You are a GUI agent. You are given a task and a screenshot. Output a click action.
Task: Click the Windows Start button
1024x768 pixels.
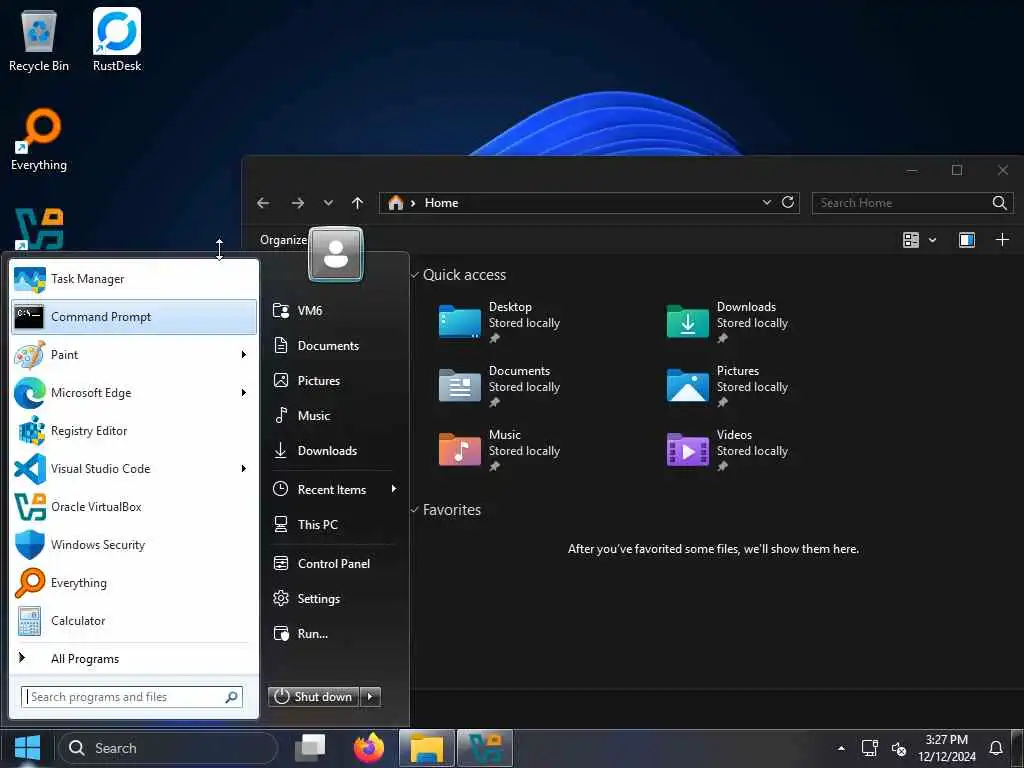(x=27, y=748)
